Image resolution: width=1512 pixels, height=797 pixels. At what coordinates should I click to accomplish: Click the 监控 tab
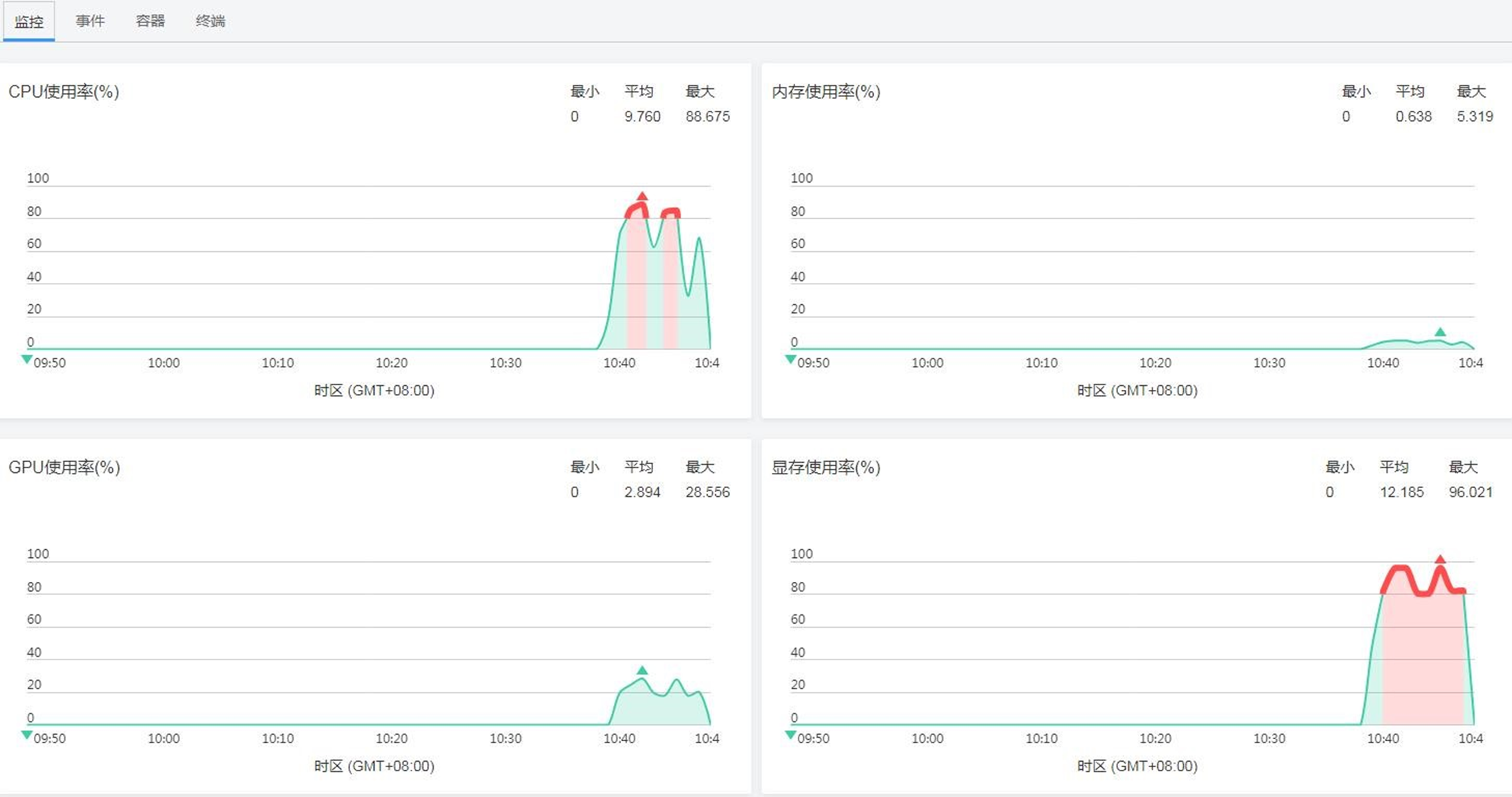tap(29, 21)
